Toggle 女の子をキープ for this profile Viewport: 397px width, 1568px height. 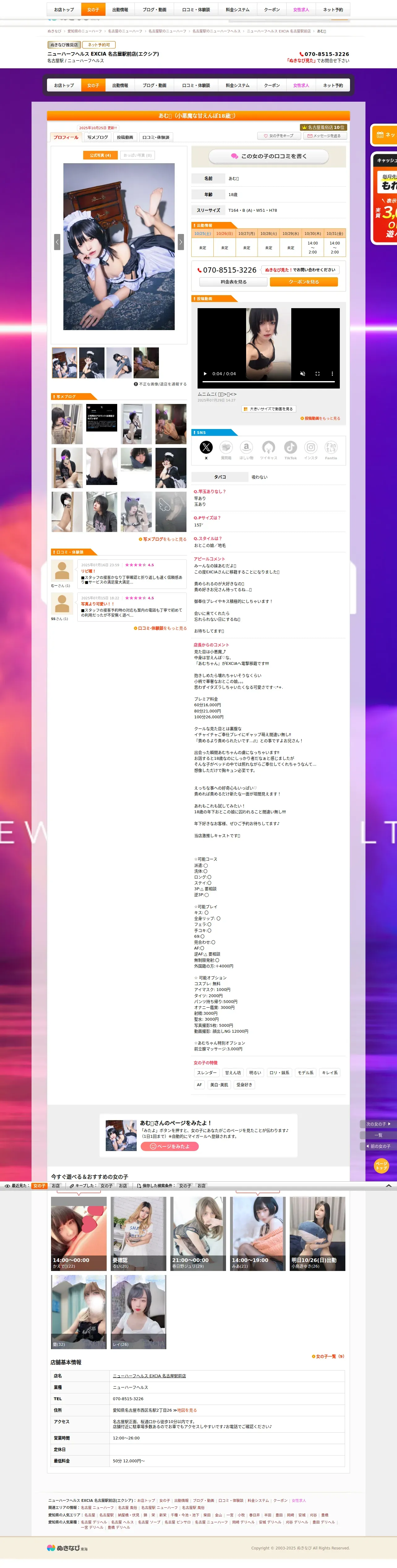pyautogui.click(x=278, y=136)
